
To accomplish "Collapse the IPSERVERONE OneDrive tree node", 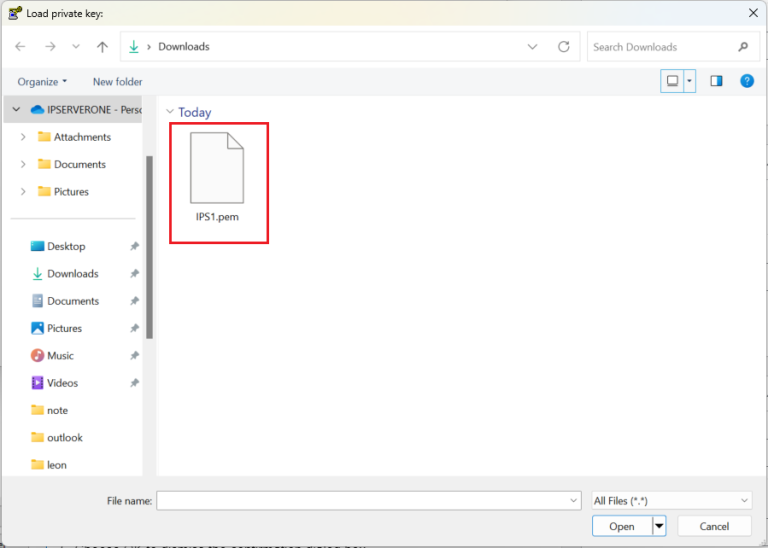I will coord(16,110).
